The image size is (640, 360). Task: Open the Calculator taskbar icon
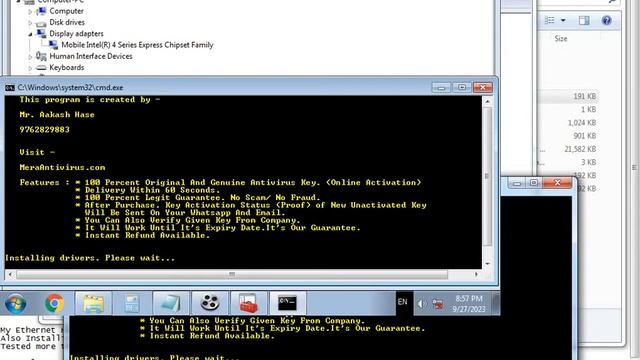click(x=132, y=304)
